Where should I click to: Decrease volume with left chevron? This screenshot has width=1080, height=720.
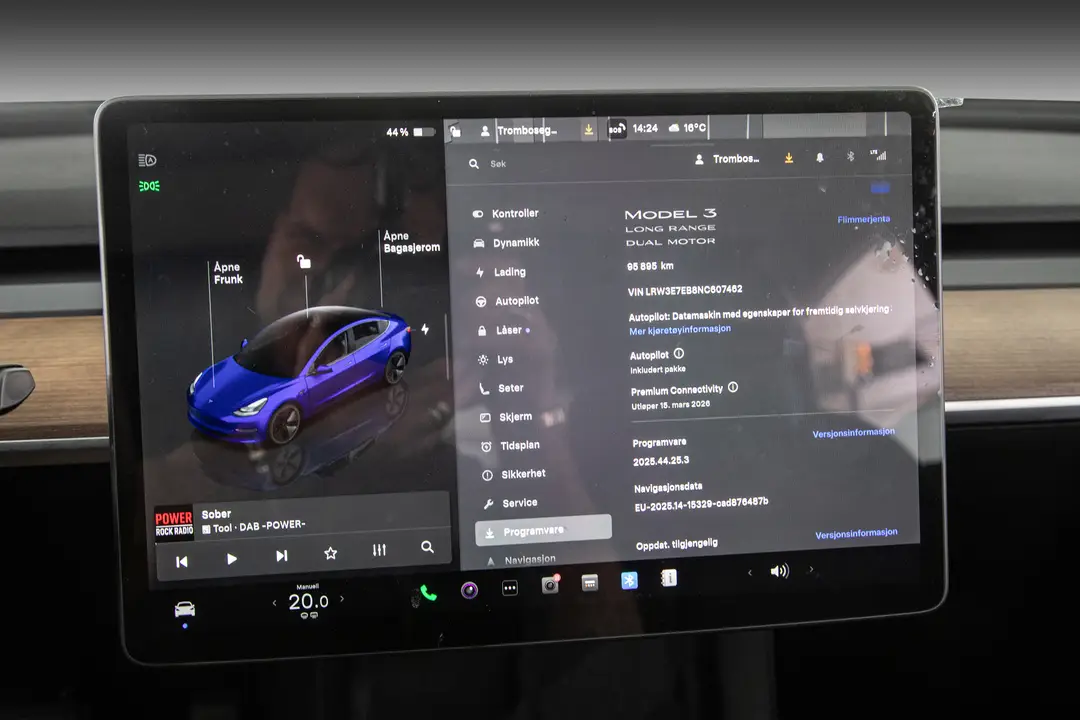pyautogui.click(x=750, y=573)
